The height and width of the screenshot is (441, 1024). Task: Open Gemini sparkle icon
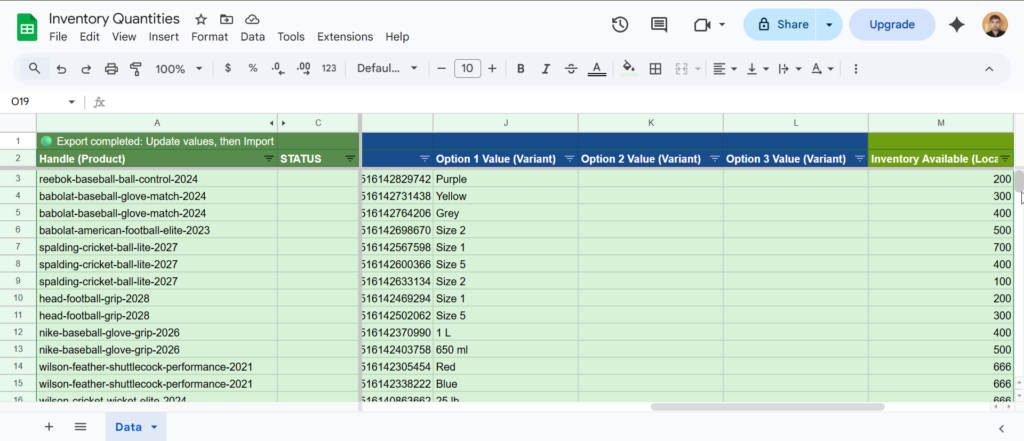click(957, 25)
